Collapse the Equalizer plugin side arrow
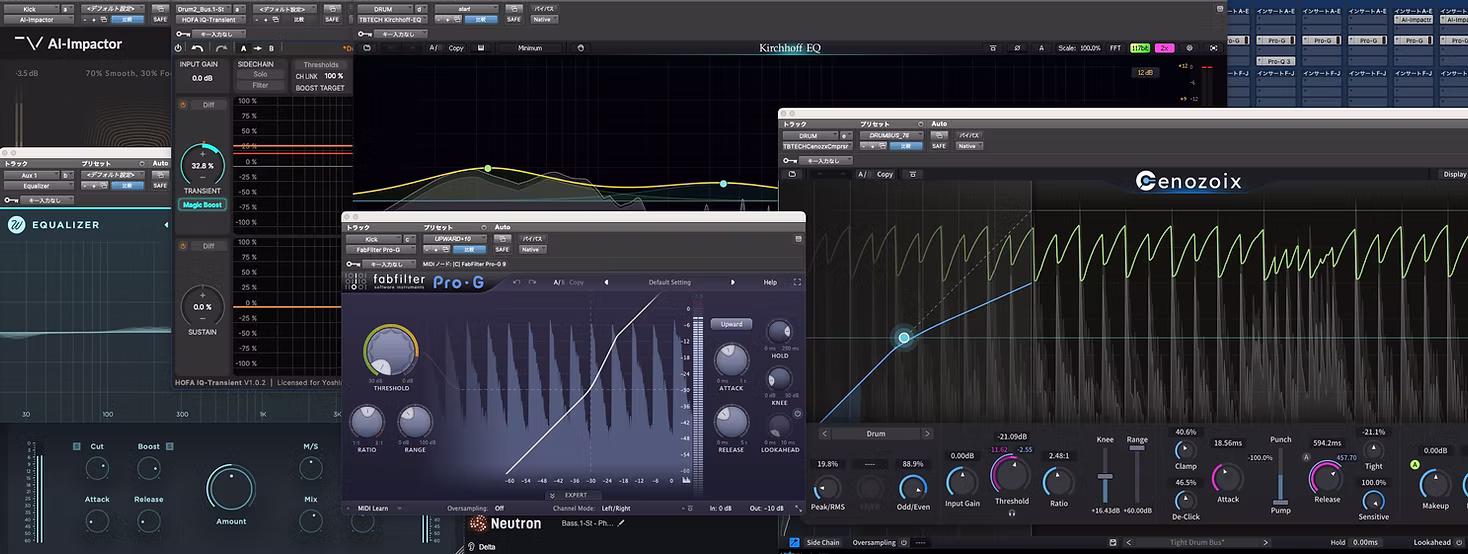 [166, 225]
